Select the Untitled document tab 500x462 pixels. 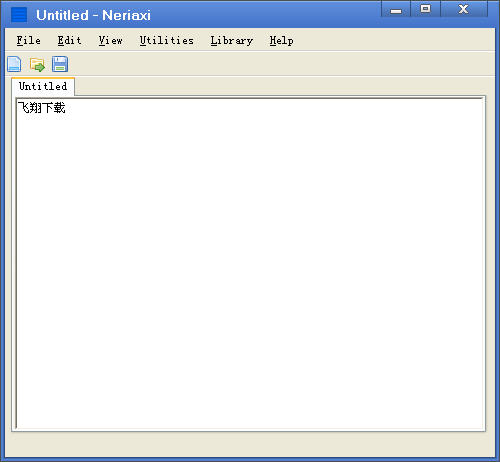pyautogui.click(x=43, y=86)
